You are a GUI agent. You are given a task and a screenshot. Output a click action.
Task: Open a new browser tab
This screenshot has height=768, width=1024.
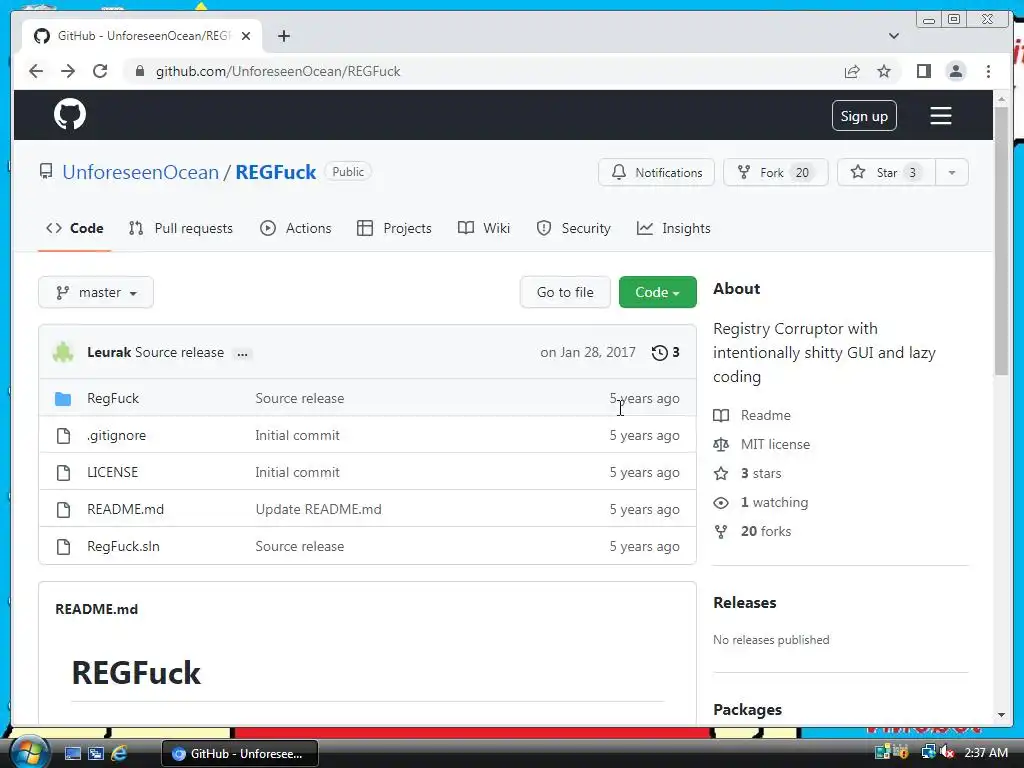tap(283, 36)
